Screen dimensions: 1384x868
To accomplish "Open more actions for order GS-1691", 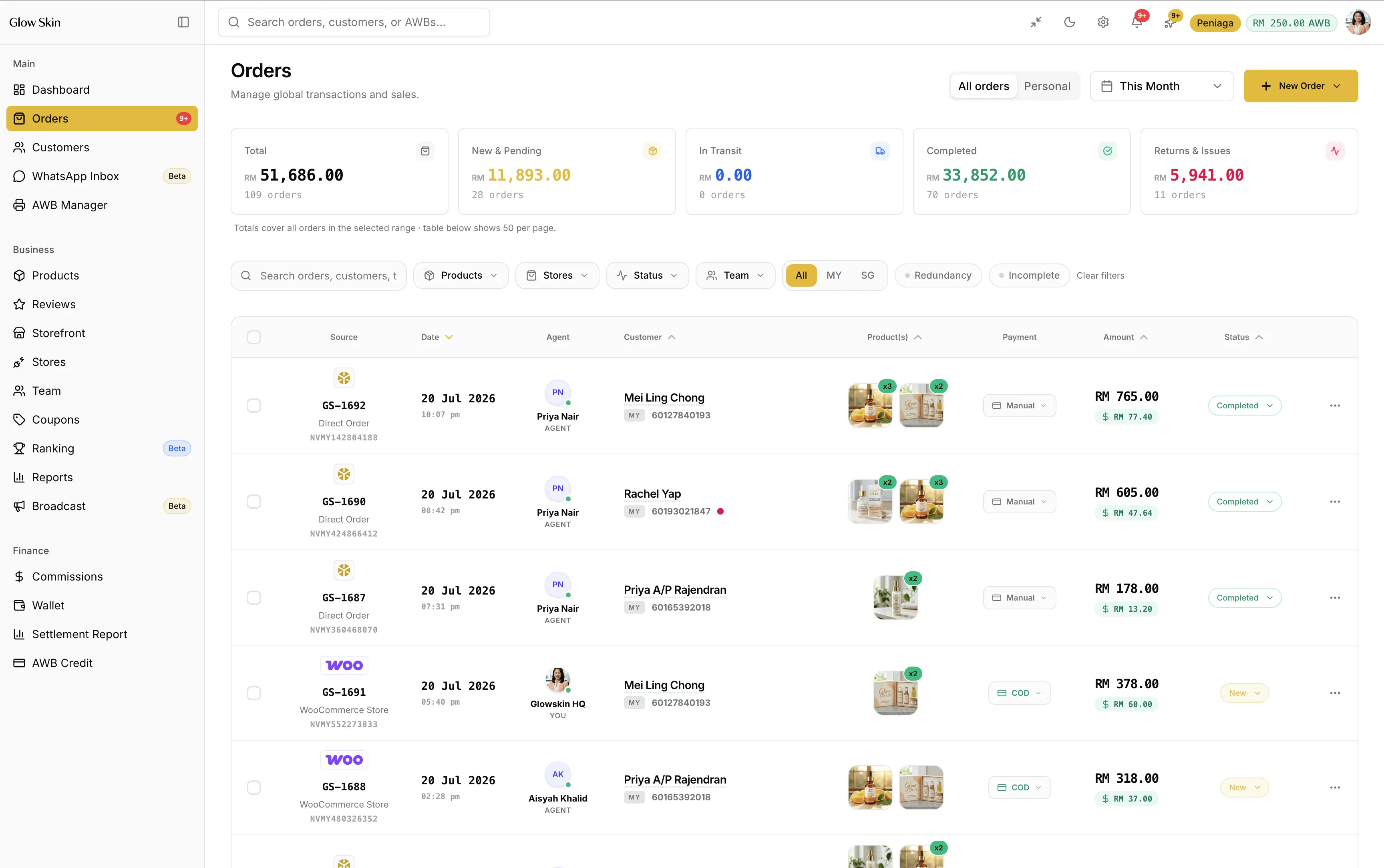I will point(1335,693).
